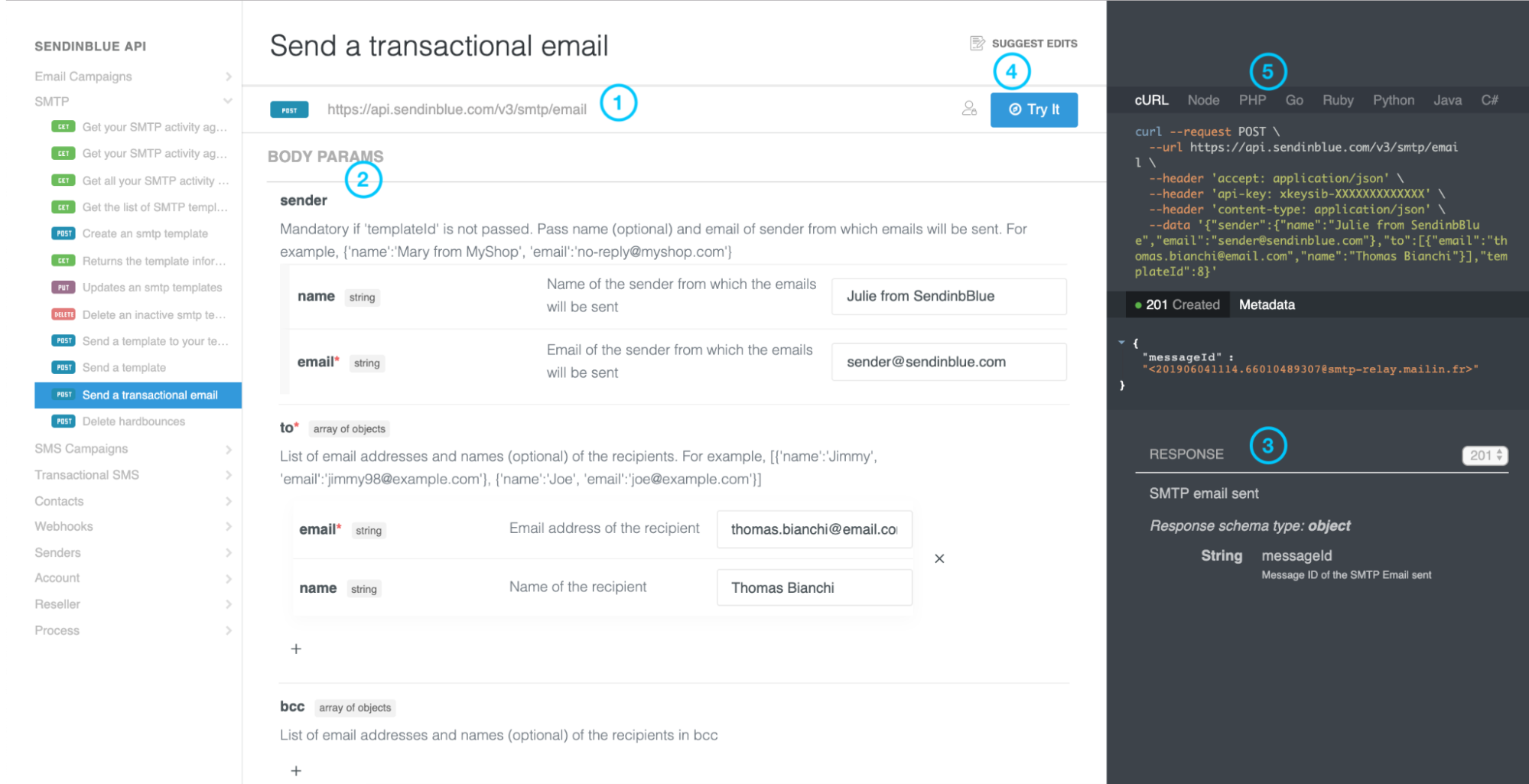Expand the Email Campaigns section

[228, 76]
